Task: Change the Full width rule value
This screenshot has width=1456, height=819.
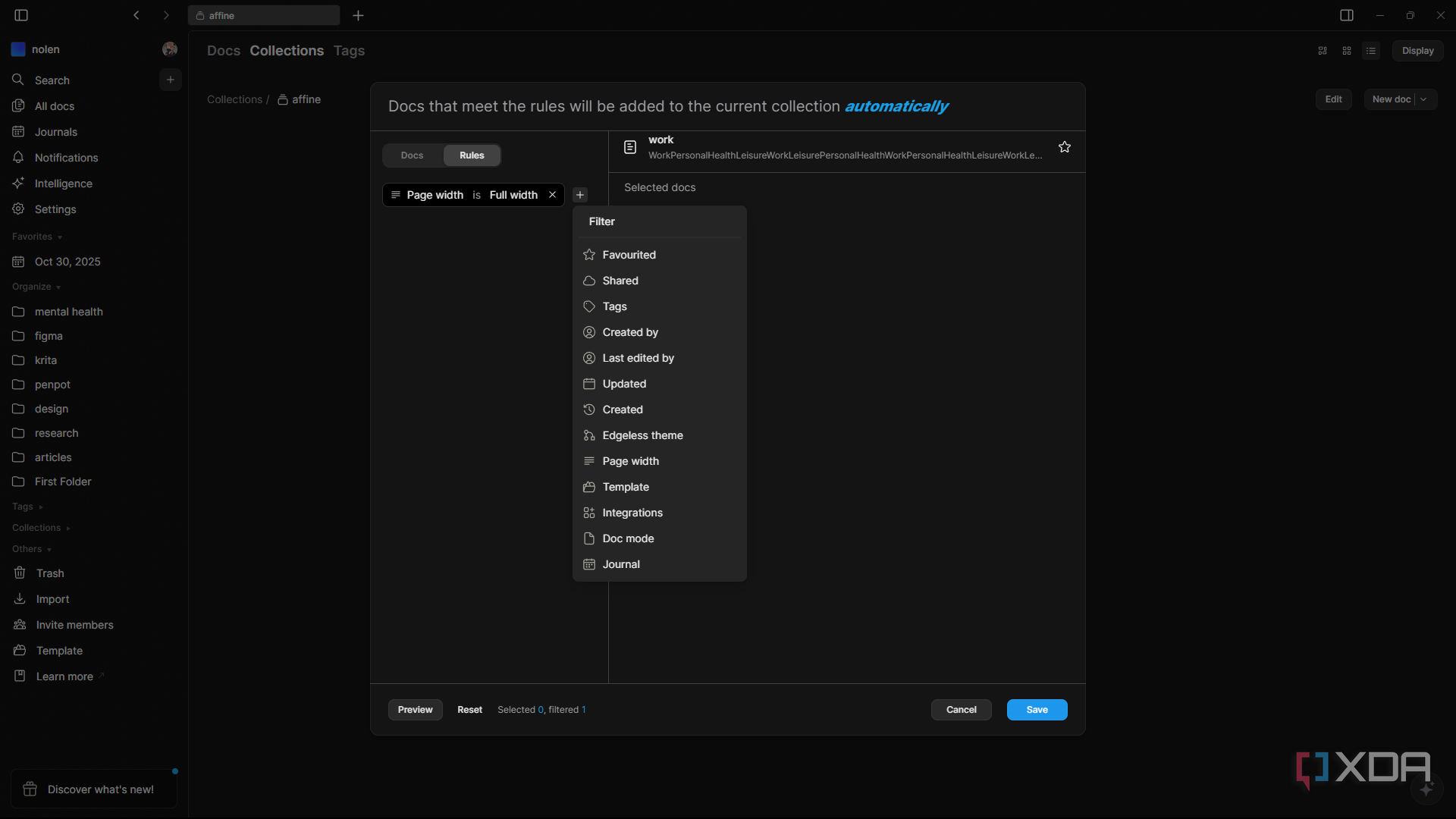Action: [x=513, y=195]
